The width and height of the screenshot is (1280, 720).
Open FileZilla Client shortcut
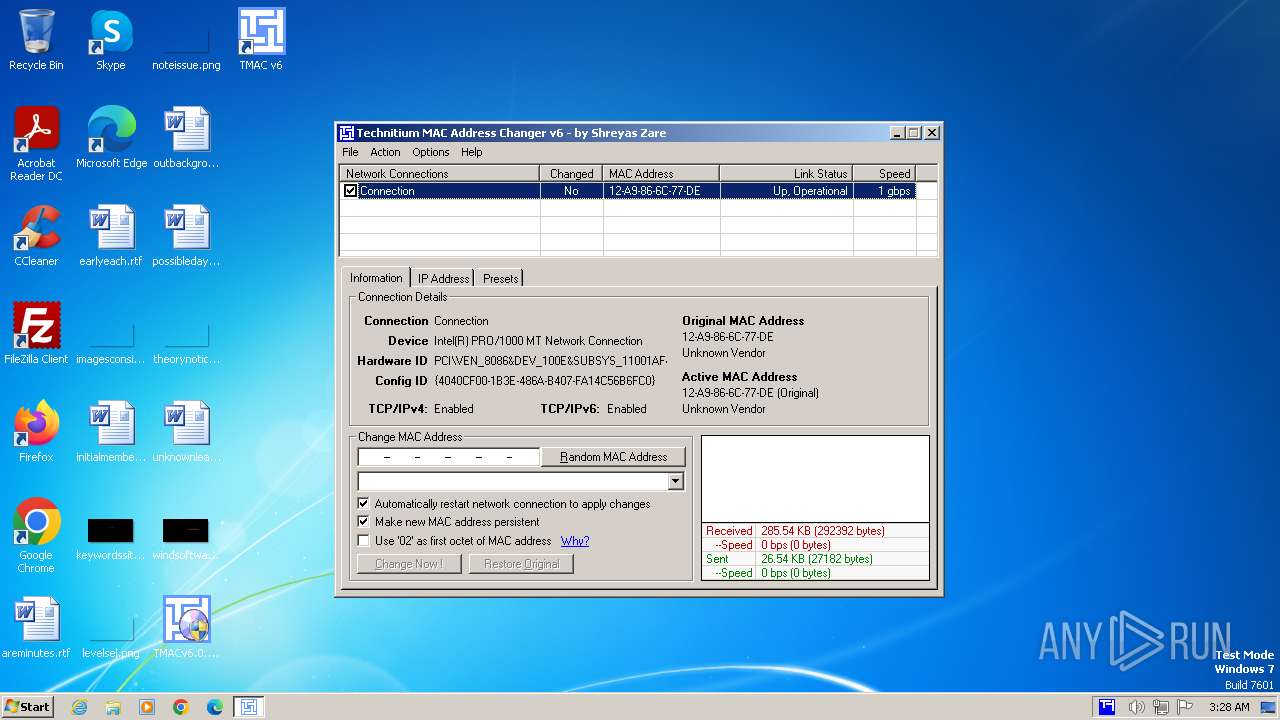36,334
